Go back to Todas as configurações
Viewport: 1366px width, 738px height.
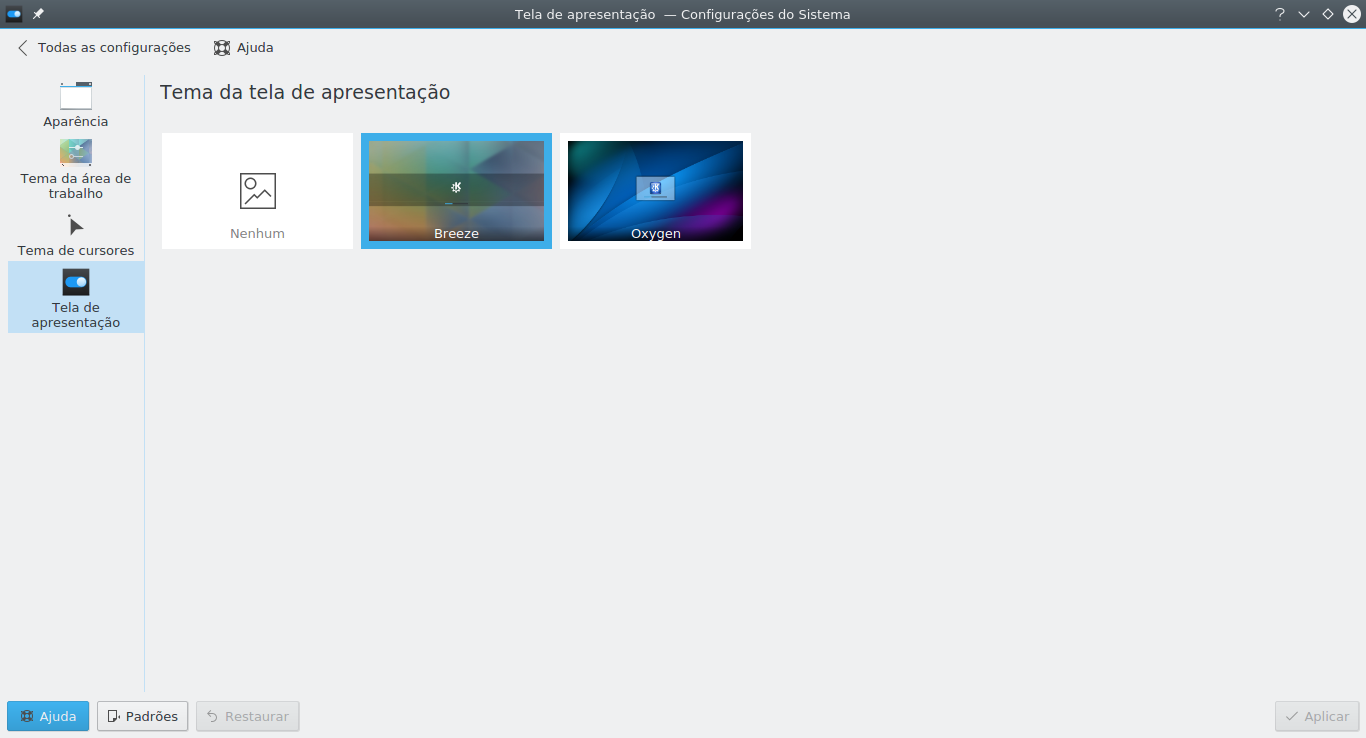click(x=104, y=47)
